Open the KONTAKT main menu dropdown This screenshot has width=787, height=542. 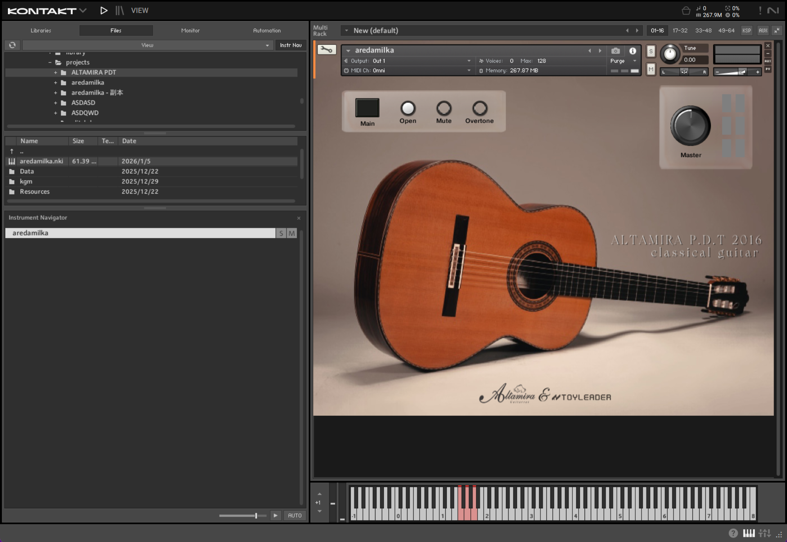coord(47,11)
